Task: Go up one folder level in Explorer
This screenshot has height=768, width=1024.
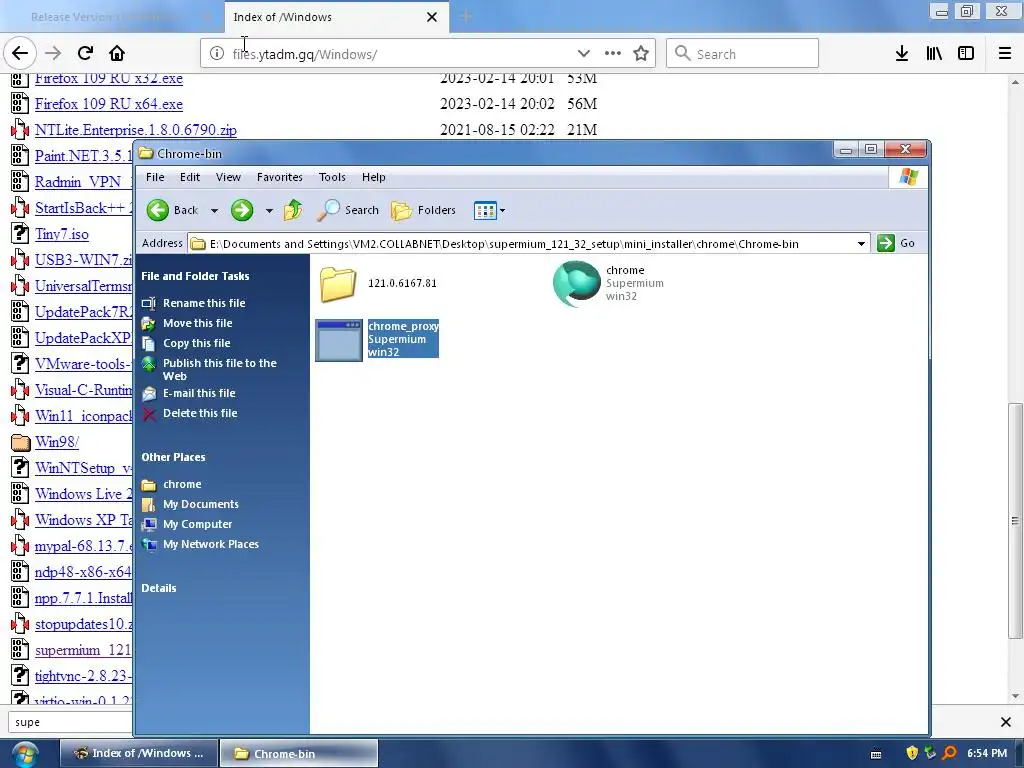Action: [x=293, y=210]
